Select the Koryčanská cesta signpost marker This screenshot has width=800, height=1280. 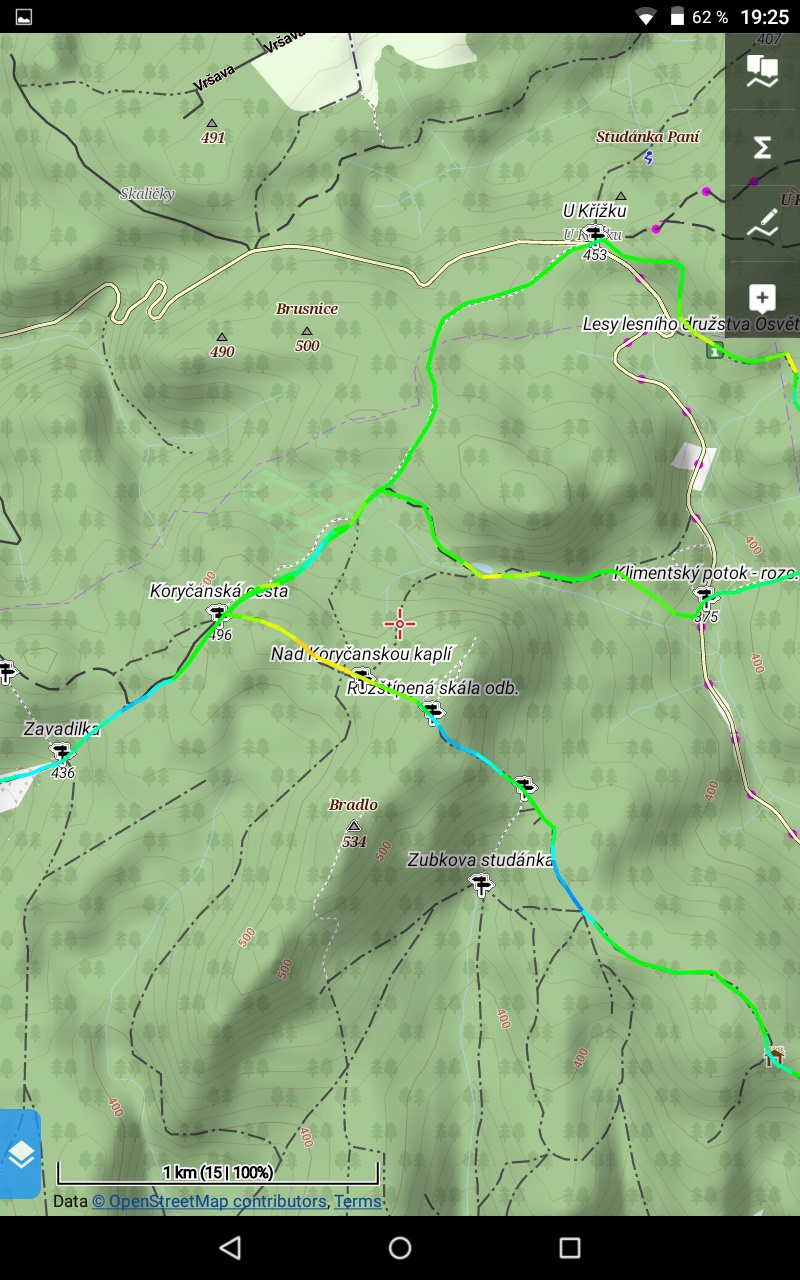click(x=217, y=613)
